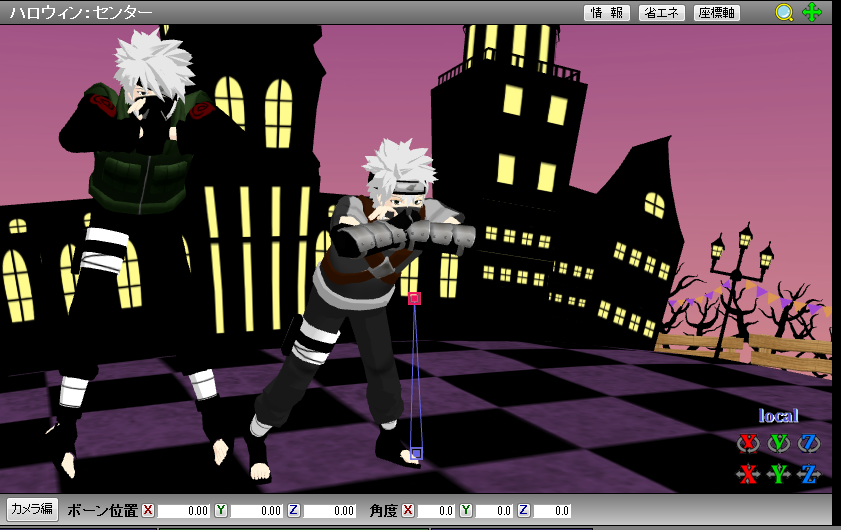The width and height of the screenshot is (841, 530).
Task: Focus the angle X value field
Action: pyautogui.click(x=436, y=511)
